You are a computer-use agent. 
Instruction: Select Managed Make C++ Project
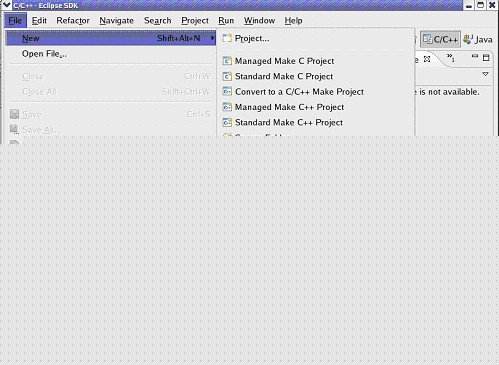(x=315, y=107)
